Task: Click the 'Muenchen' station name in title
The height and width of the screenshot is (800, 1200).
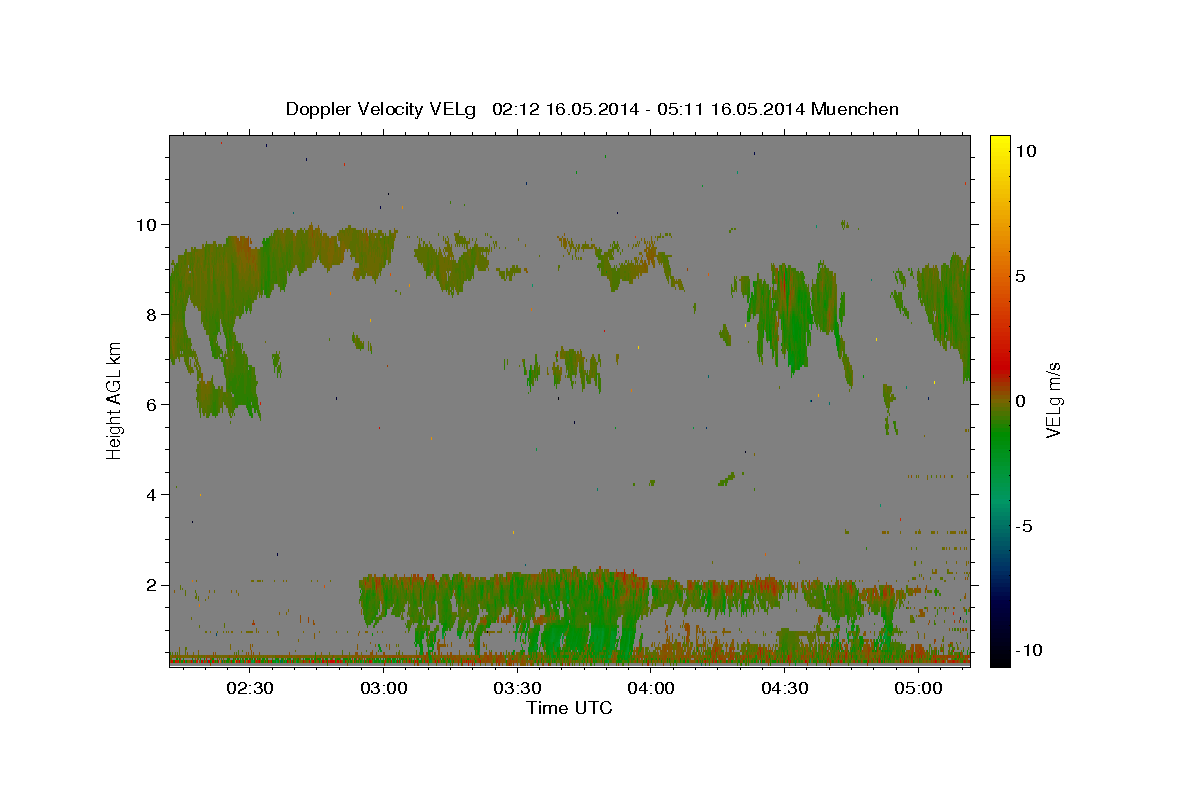Action: pyautogui.click(x=855, y=109)
